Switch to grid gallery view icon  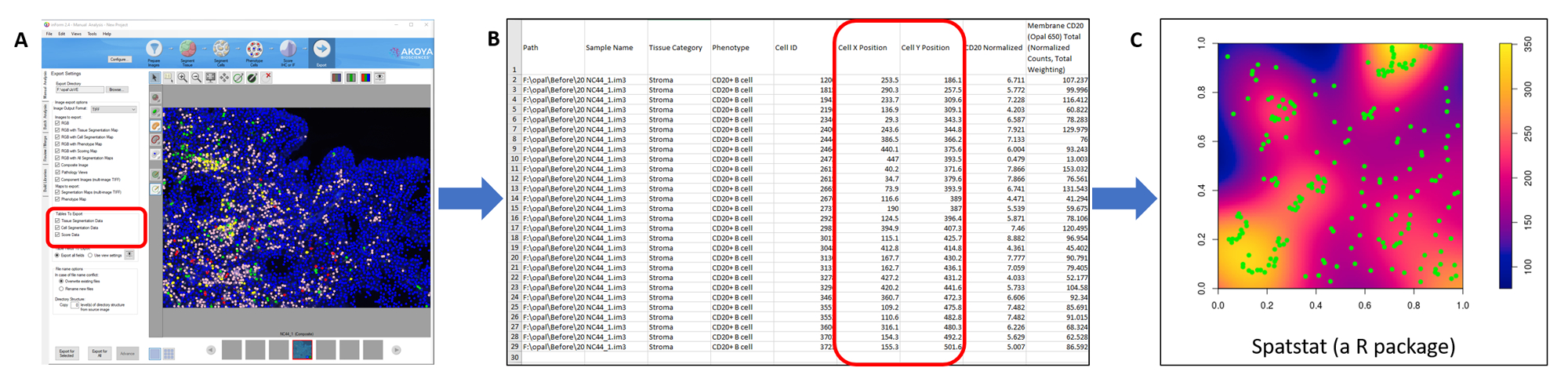pyautogui.click(x=169, y=354)
